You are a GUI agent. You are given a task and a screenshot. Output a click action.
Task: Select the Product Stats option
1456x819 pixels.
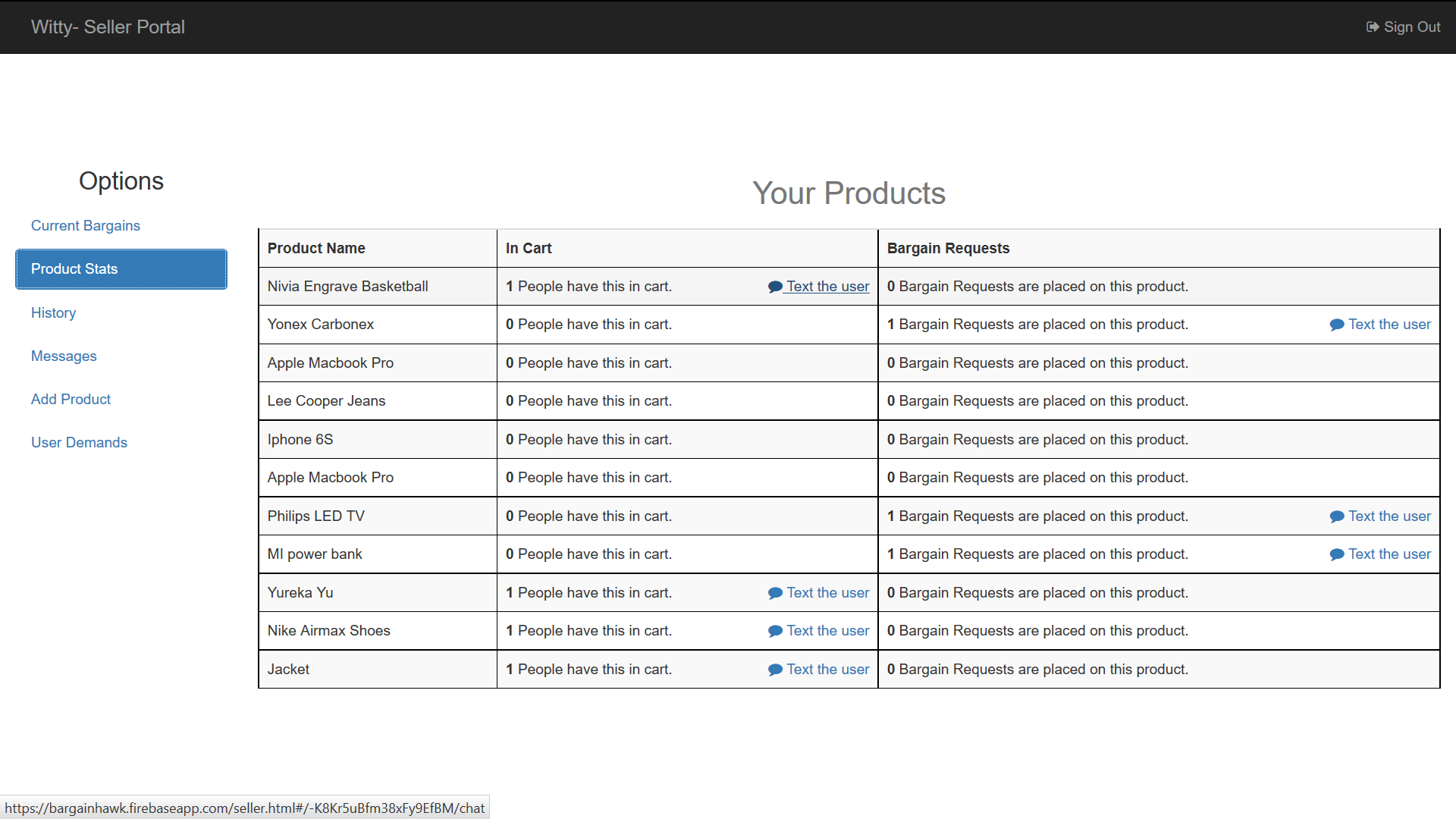[x=121, y=269]
